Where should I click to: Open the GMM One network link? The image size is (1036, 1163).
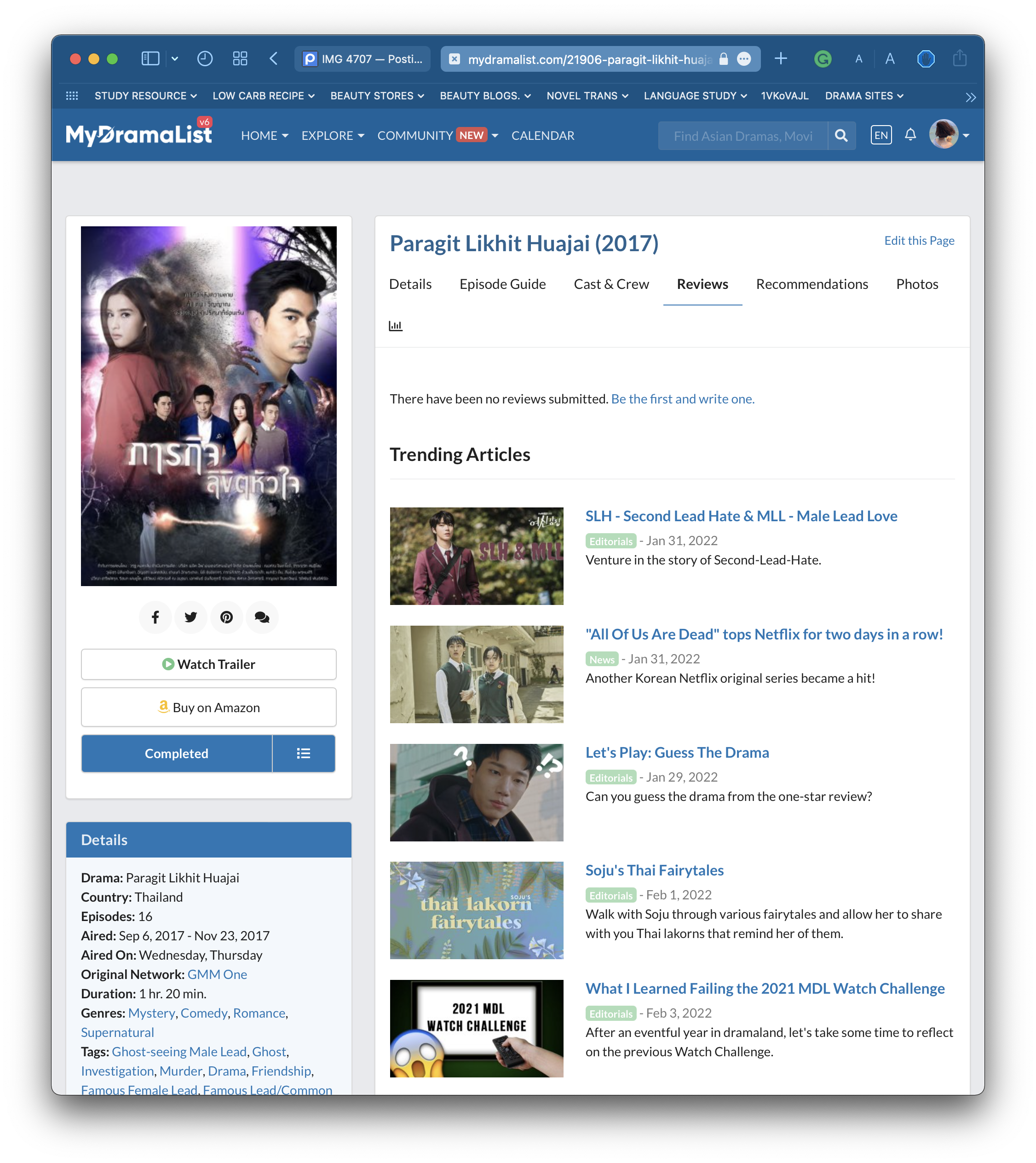coord(217,974)
